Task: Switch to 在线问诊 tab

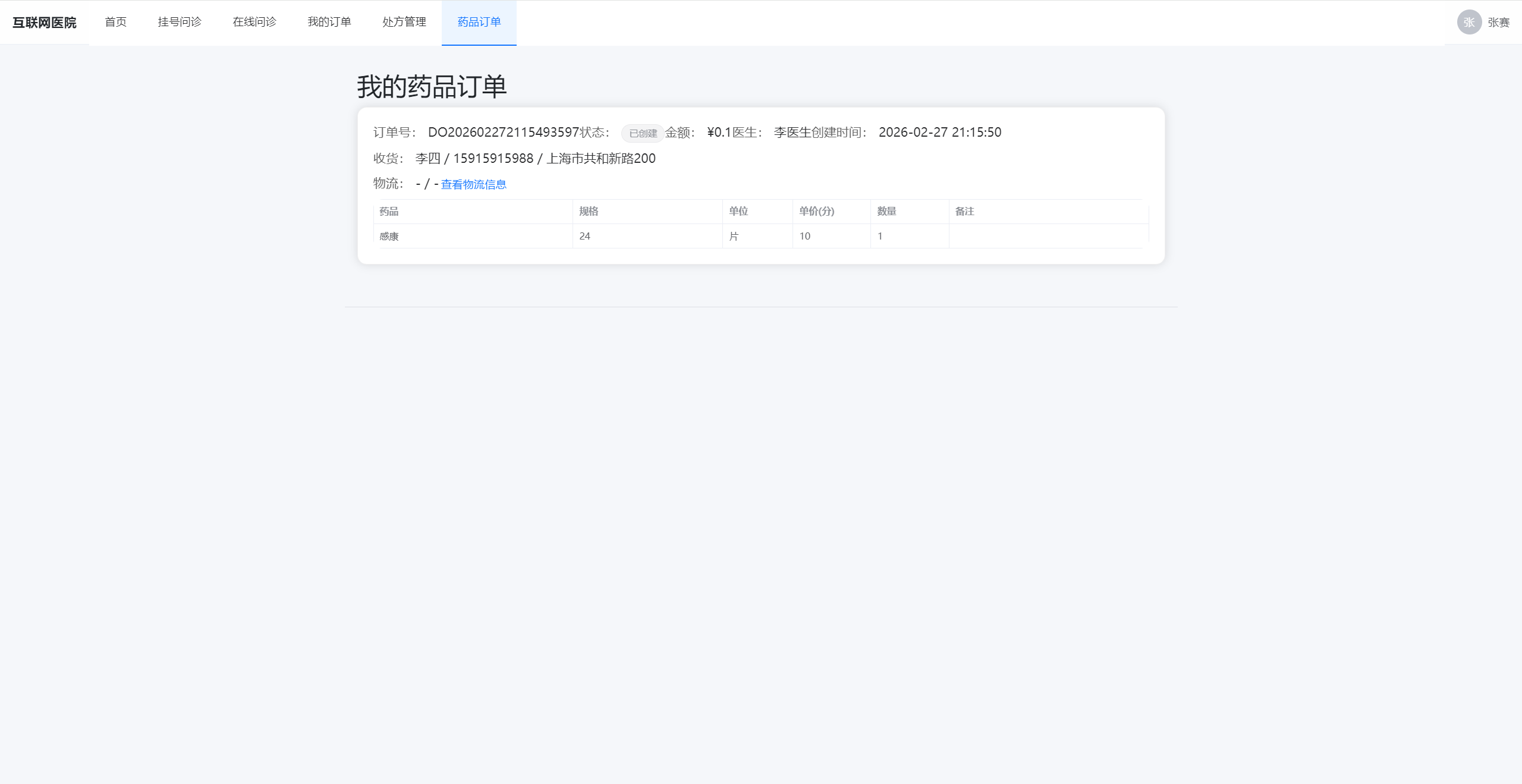Action: [x=254, y=22]
